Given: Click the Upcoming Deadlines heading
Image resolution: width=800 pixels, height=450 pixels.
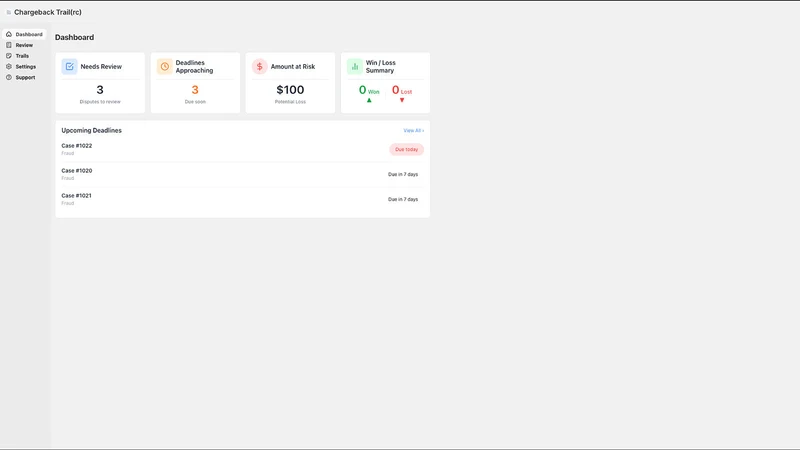Looking at the screenshot, I should tap(91, 131).
